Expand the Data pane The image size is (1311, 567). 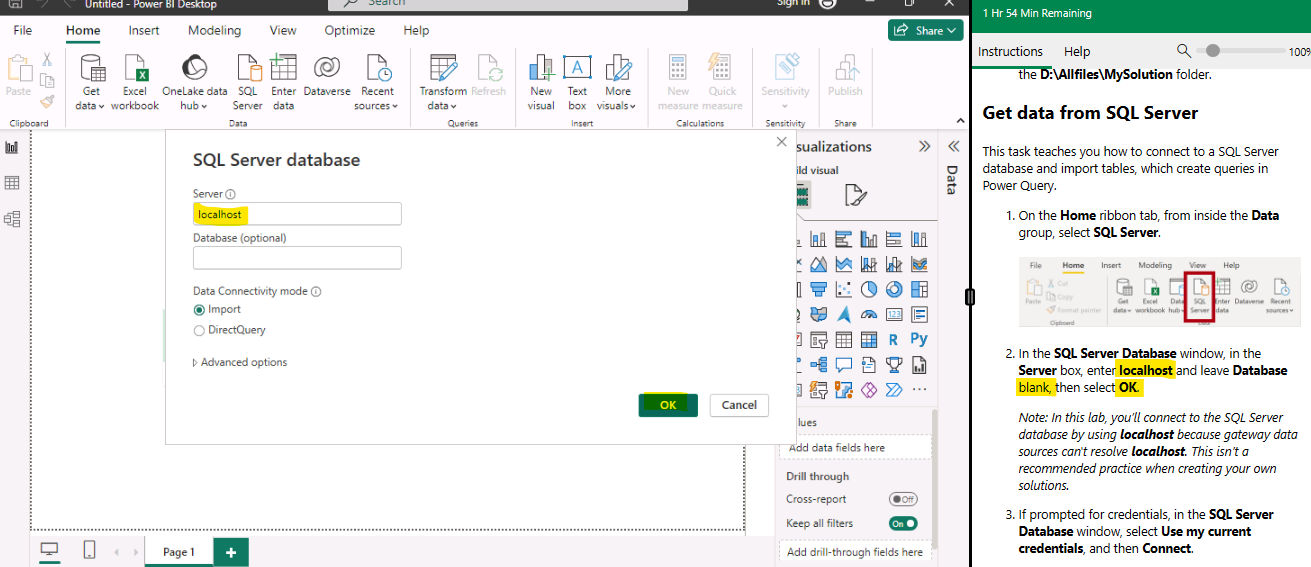953,146
